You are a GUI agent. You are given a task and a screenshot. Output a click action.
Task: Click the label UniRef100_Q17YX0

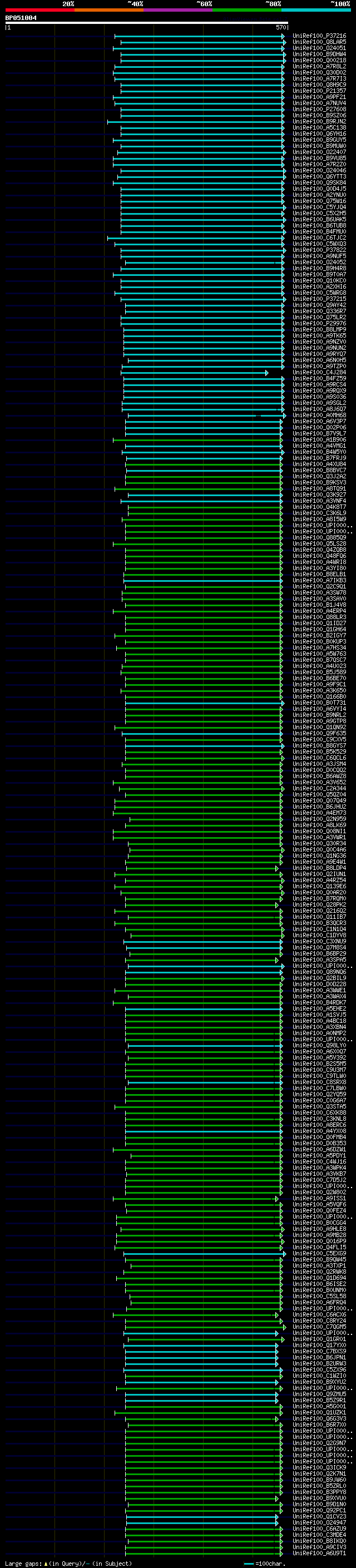coord(319,1345)
